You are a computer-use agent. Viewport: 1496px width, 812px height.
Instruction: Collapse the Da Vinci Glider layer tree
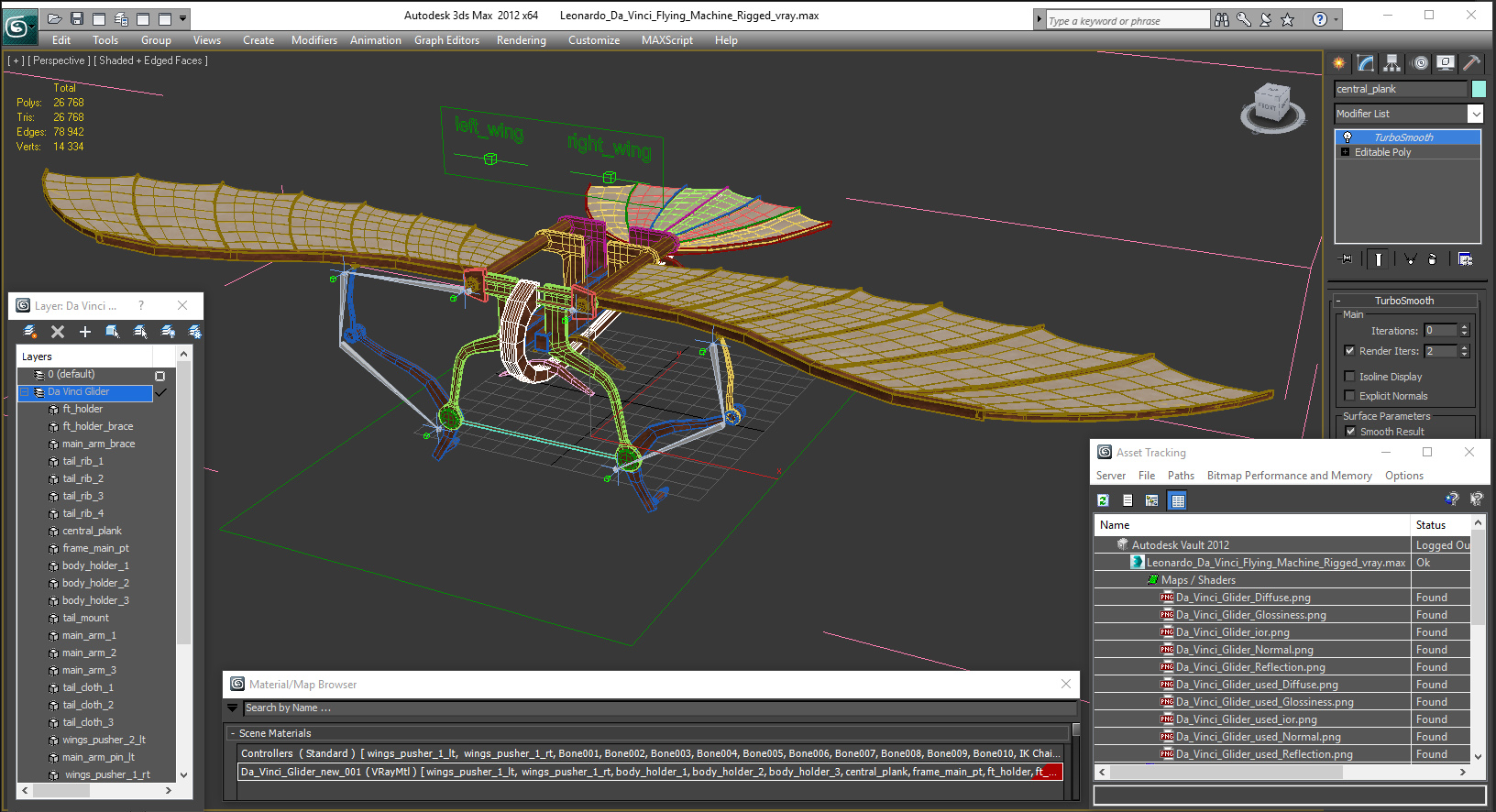coord(24,392)
